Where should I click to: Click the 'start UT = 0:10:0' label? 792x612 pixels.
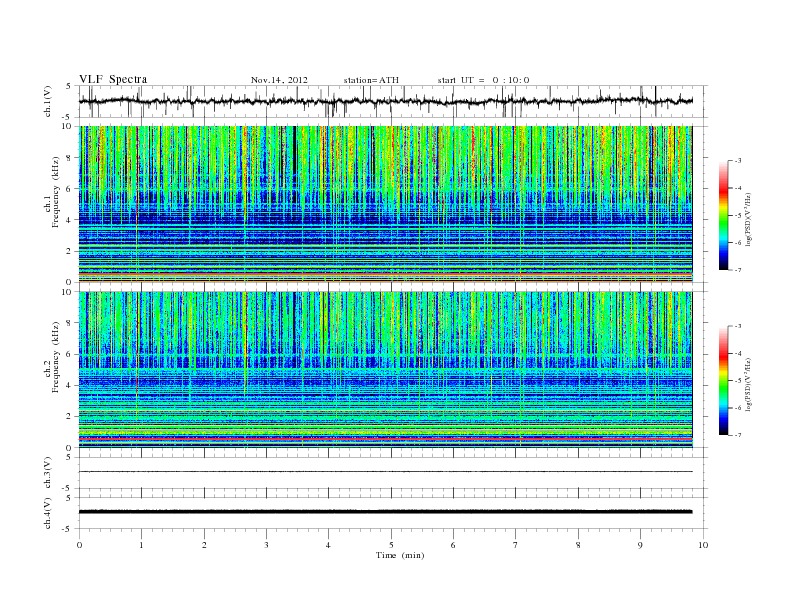point(483,80)
